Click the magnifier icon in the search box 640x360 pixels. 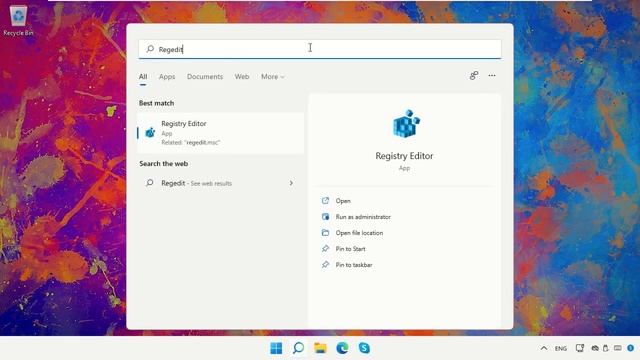click(x=150, y=49)
